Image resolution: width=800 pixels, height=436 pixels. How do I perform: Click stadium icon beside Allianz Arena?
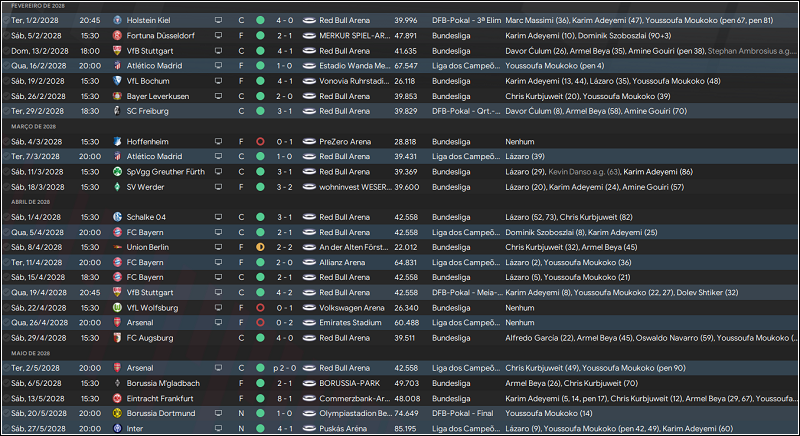[309, 263]
